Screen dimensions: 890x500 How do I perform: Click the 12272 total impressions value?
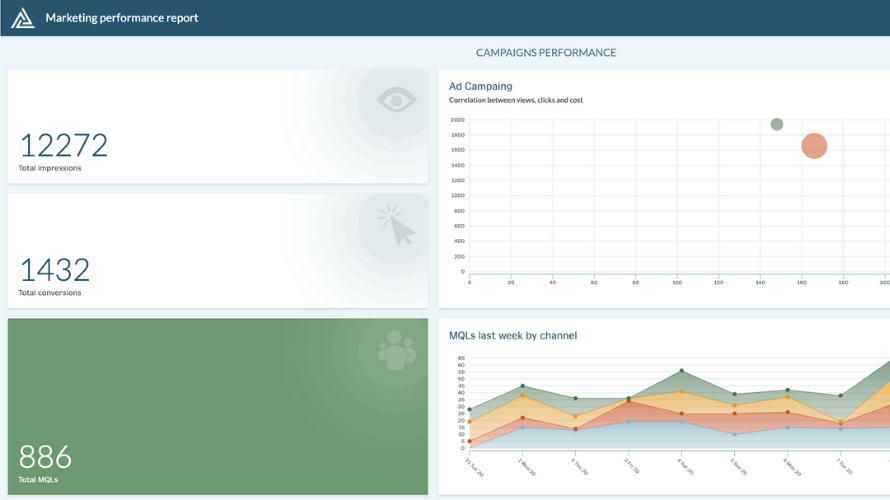64,146
